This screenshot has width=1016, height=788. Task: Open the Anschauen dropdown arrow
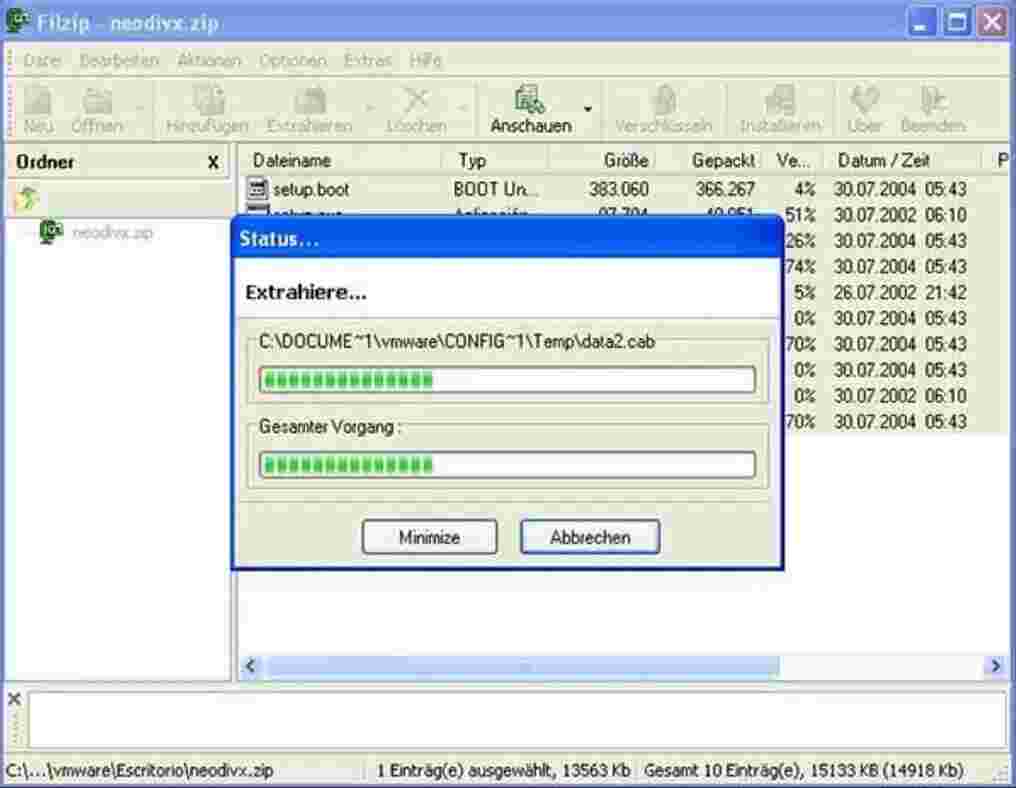click(x=587, y=110)
